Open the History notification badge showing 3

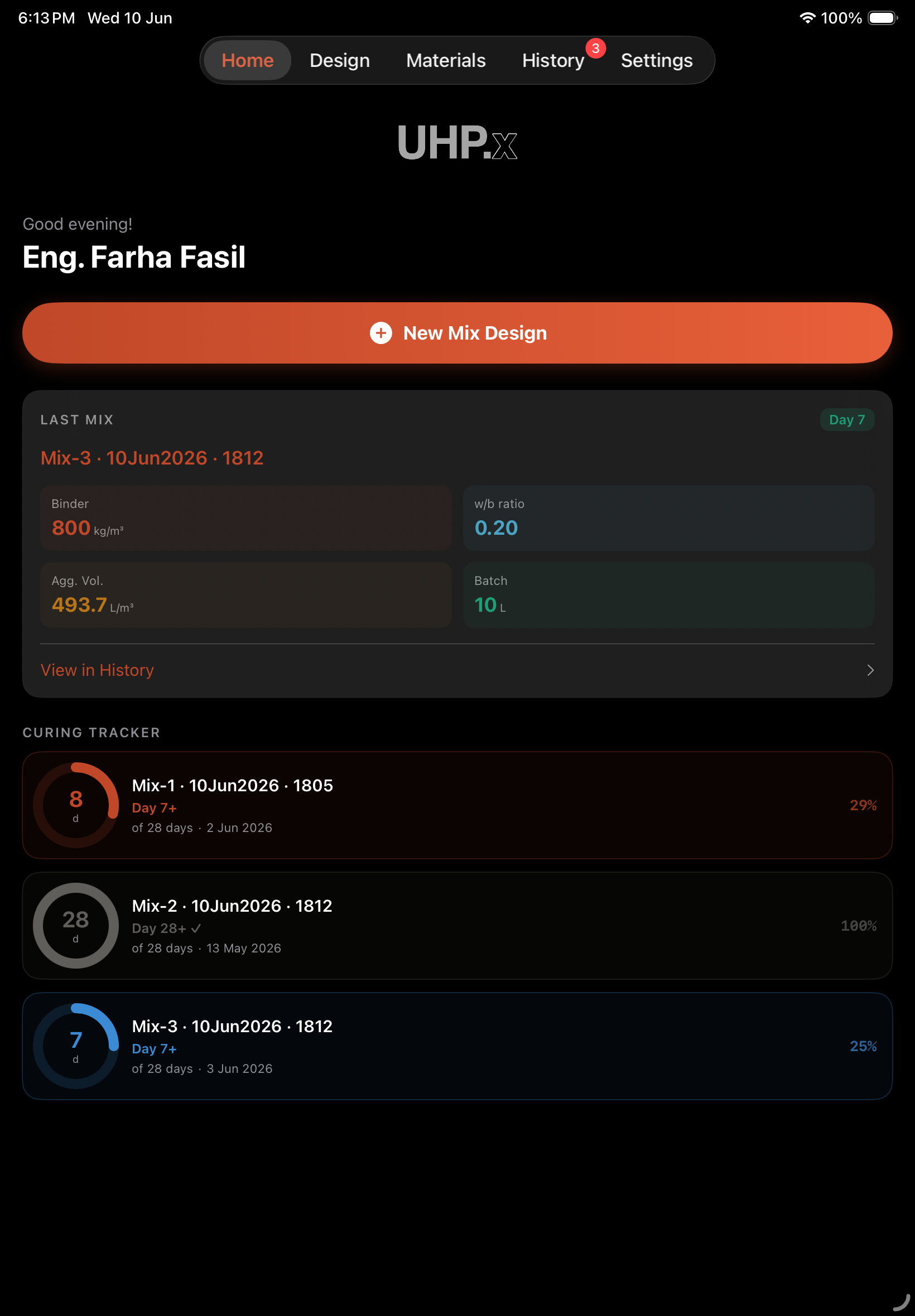click(595, 49)
